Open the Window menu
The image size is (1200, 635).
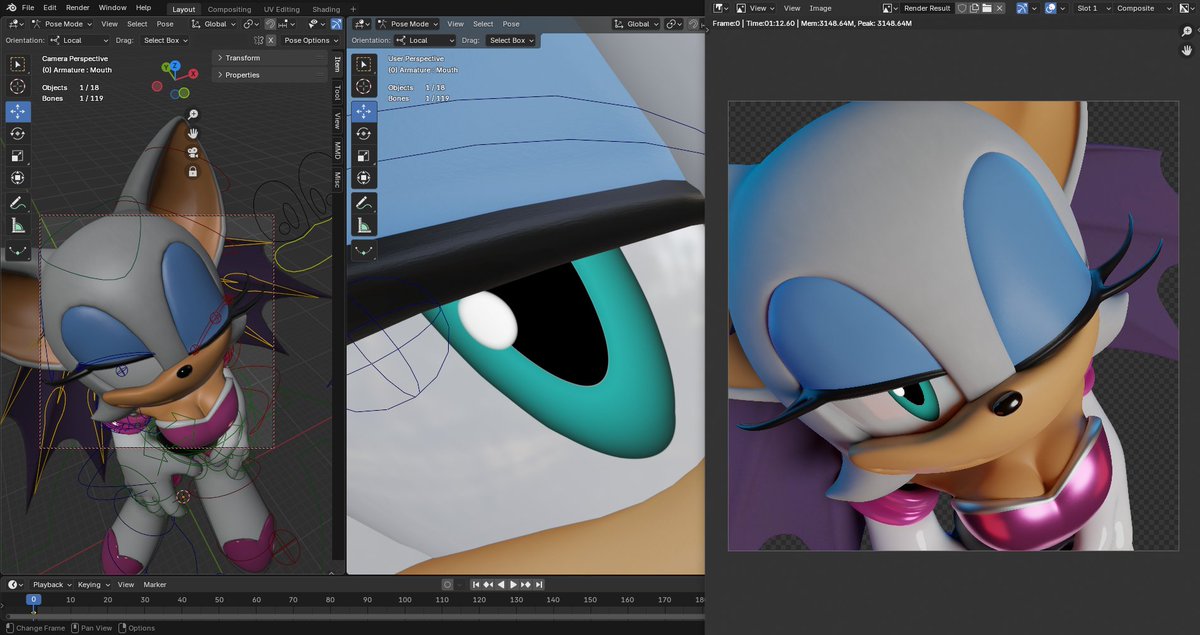click(x=112, y=7)
